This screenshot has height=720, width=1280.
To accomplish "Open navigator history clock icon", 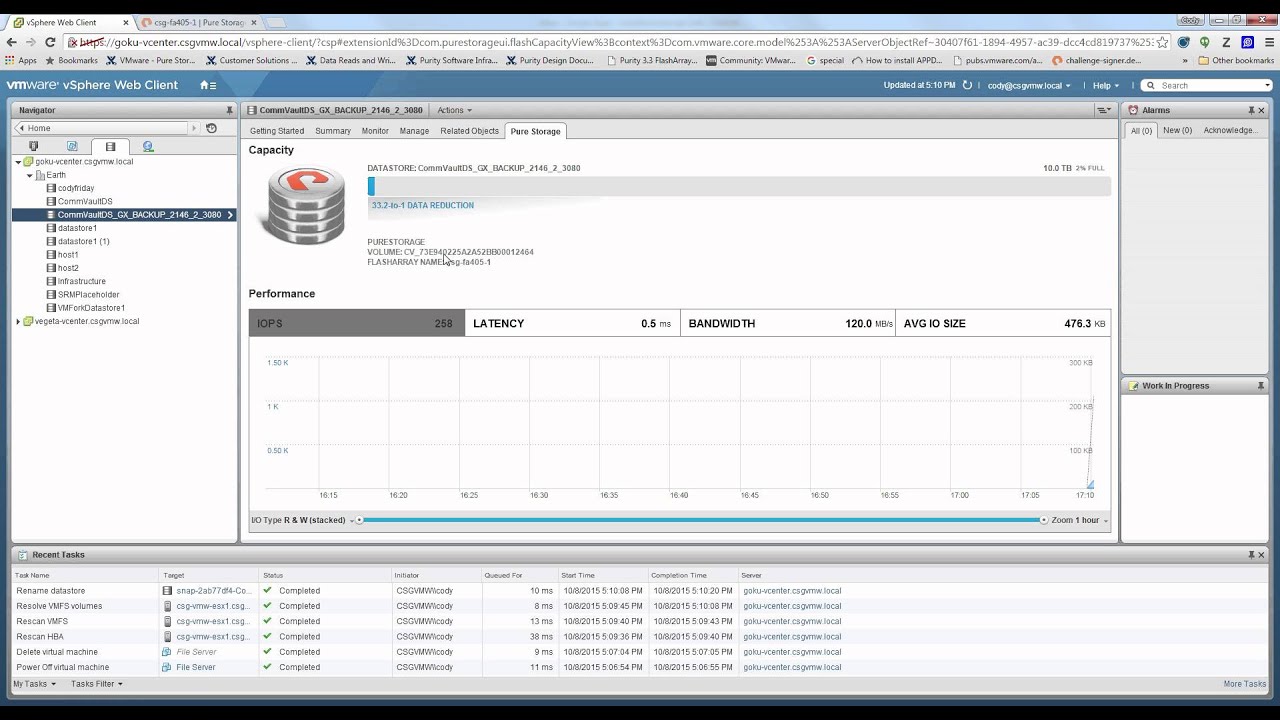I will (211, 128).
